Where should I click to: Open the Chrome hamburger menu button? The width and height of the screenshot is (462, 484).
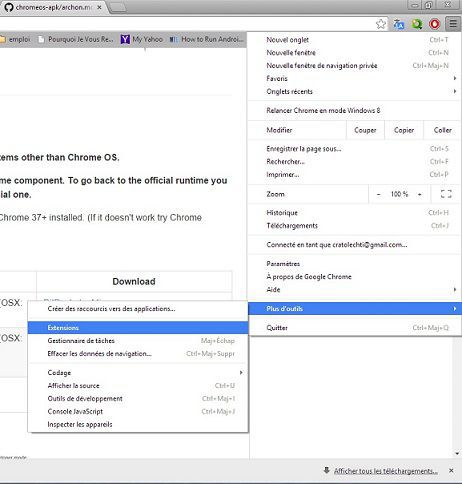(453, 24)
